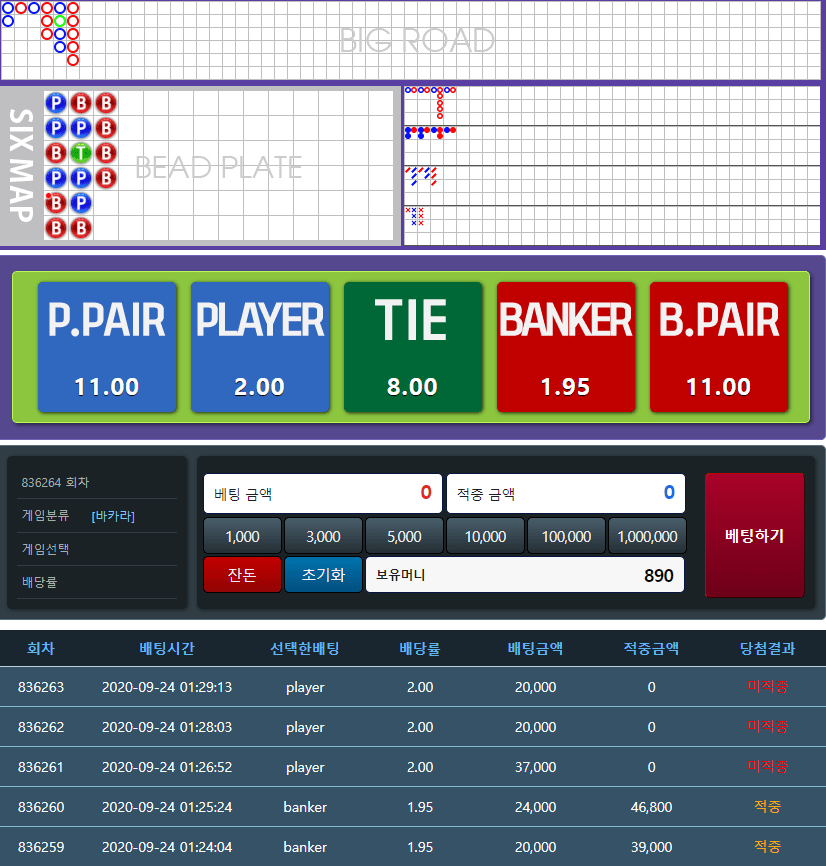Screen dimensions: 826x866
Task: Select the 100,000 amount button
Action: click(x=566, y=536)
